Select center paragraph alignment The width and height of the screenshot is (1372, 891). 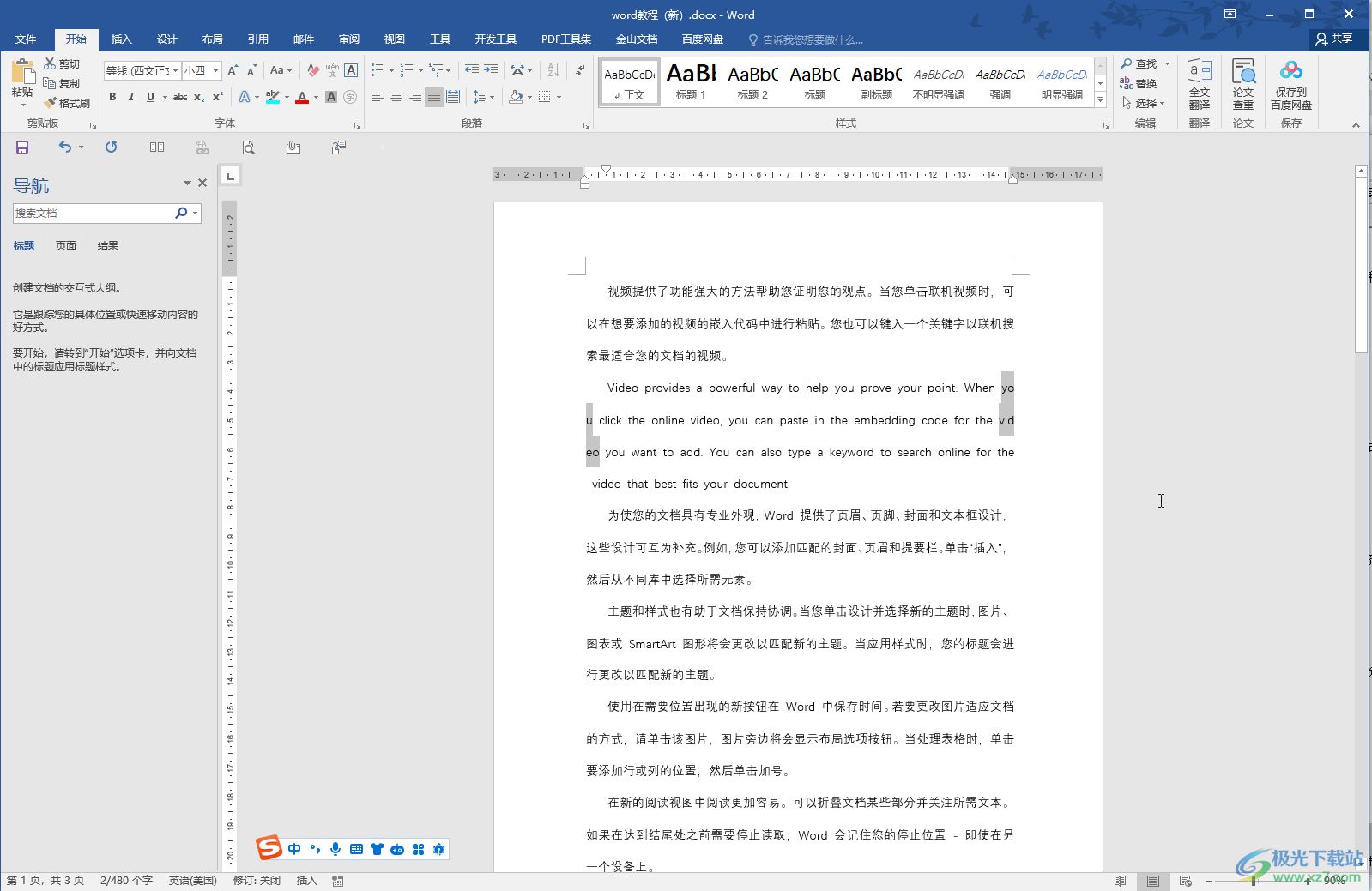(x=396, y=97)
